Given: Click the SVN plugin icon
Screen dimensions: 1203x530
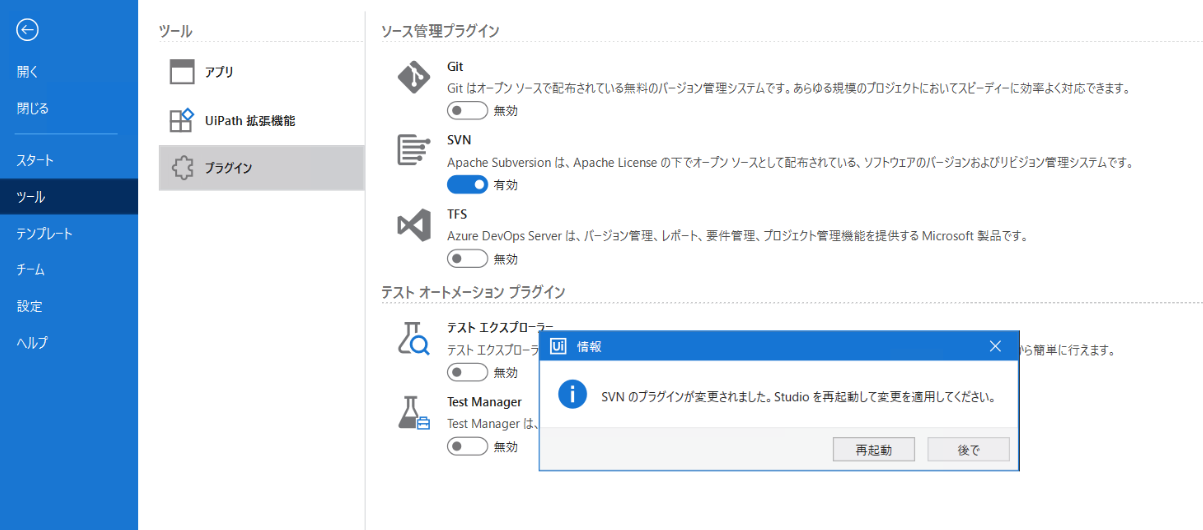Looking at the screenshot, I should [413, 151].
